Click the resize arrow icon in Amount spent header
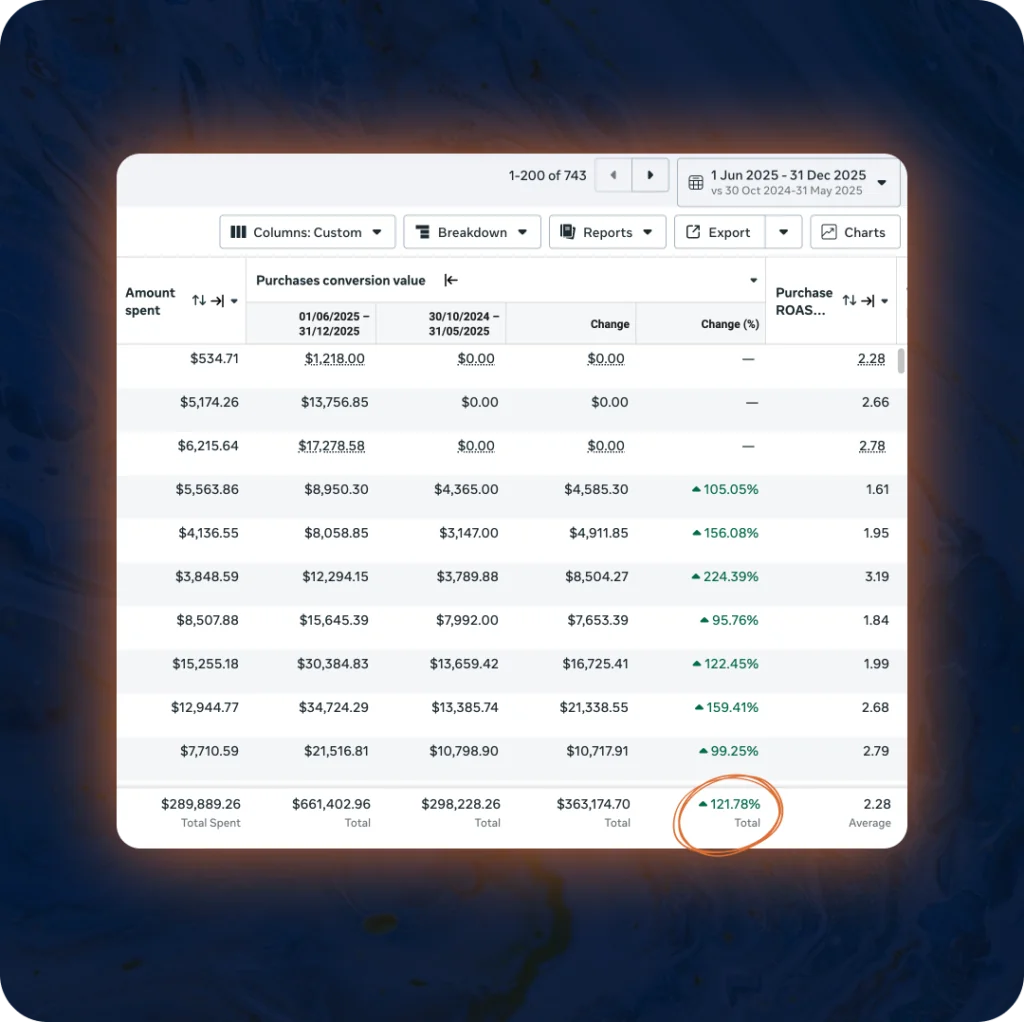 [217, 301]
